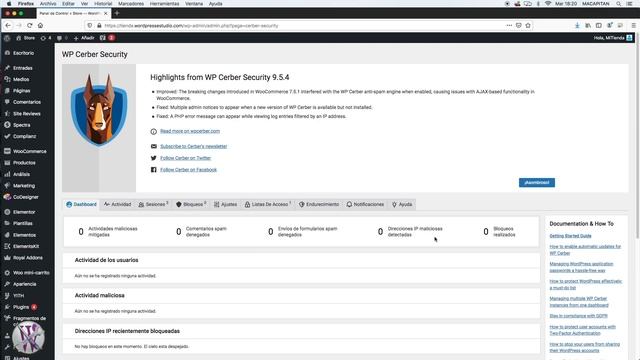Close the Panel de Control tab
The image size is (640, 360).
(106, 13)
